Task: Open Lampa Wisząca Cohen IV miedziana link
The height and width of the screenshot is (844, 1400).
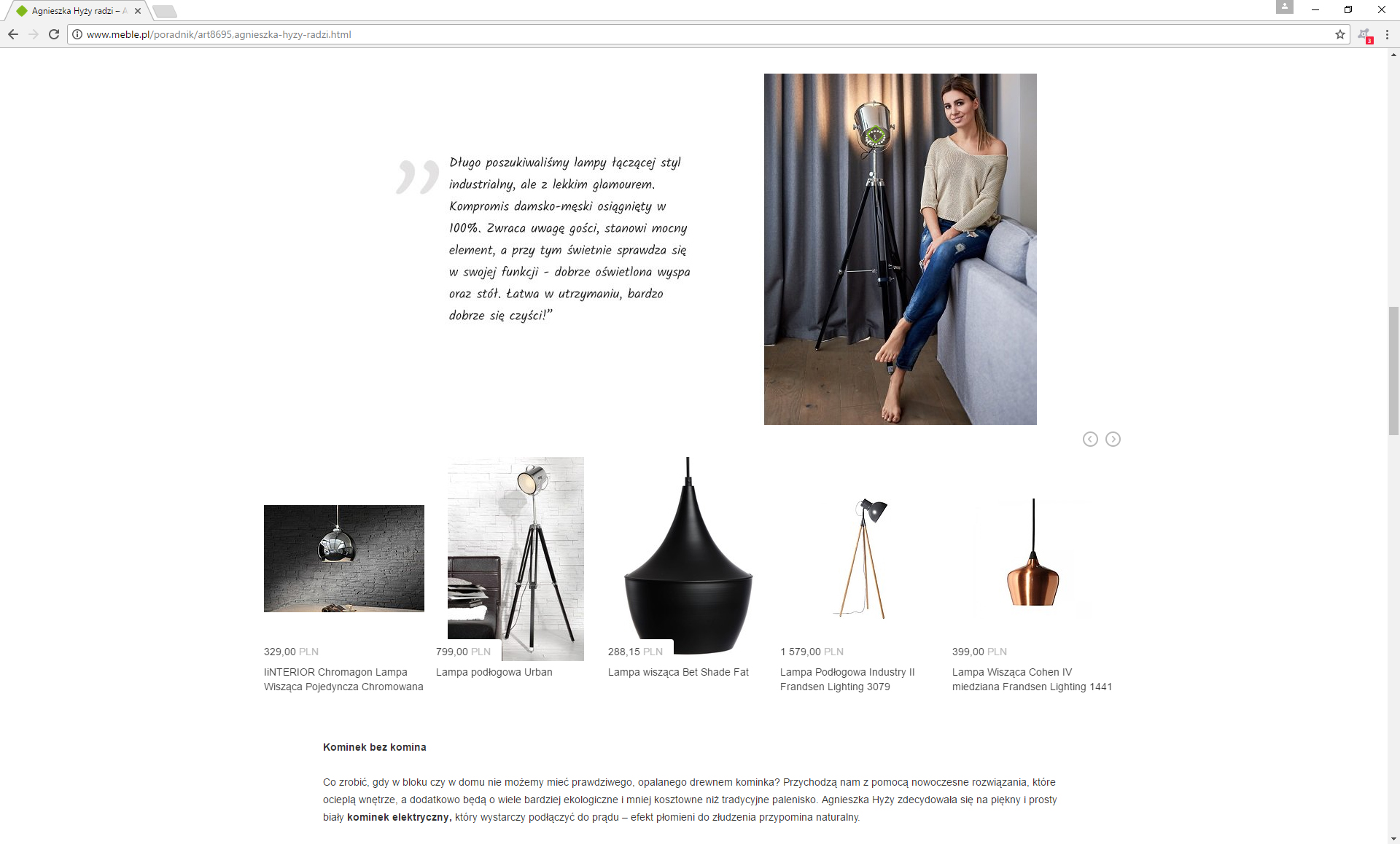Action: 1032,679
